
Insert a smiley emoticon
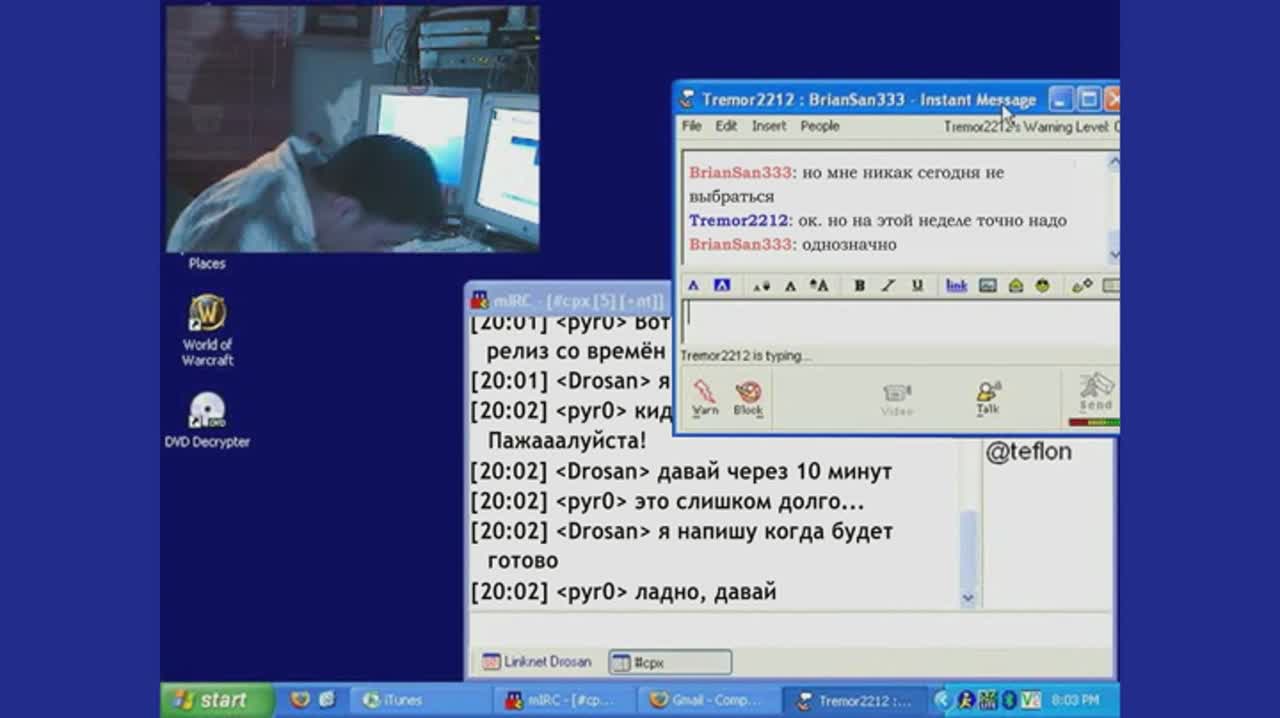(1043, 286)
